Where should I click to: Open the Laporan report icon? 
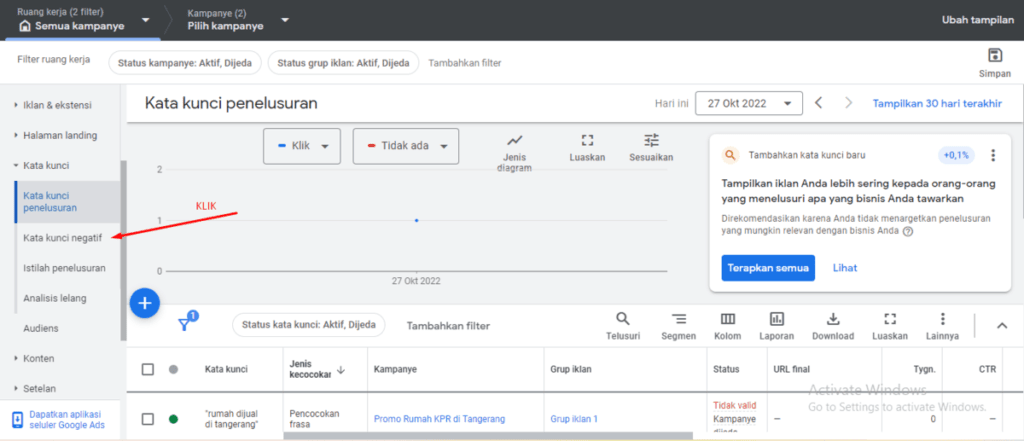pyautogui.click(x=777, y=319)
